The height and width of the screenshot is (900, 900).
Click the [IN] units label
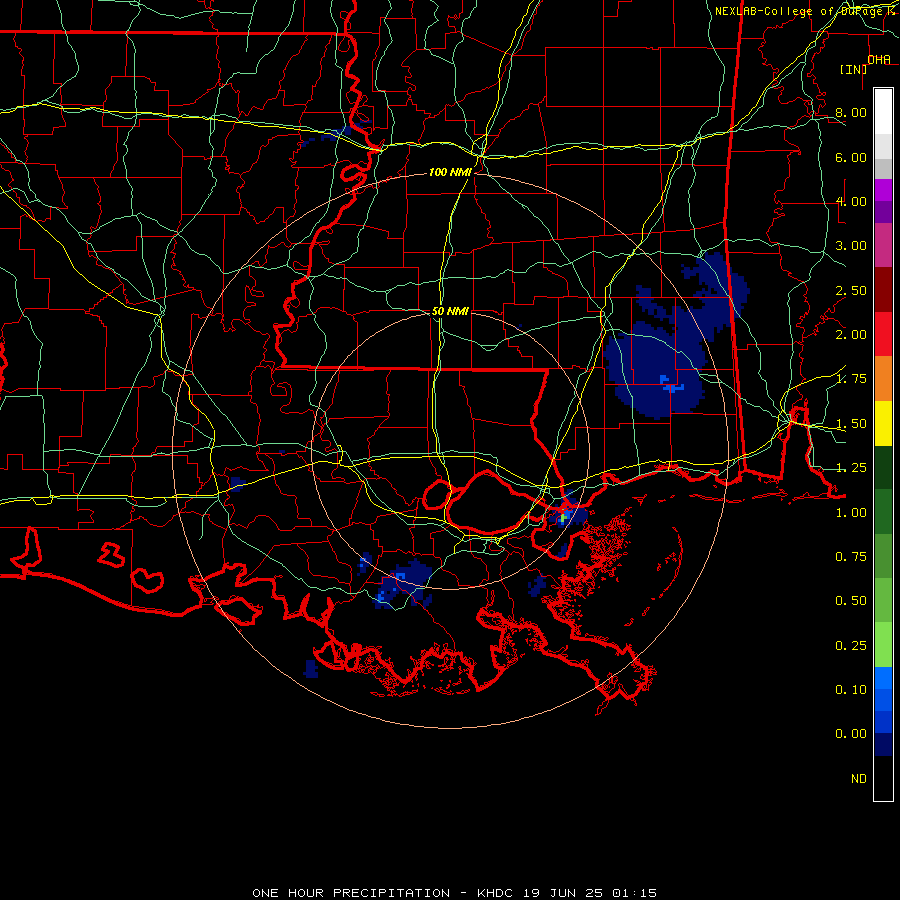pyautogui.click(x=853, y=69)
